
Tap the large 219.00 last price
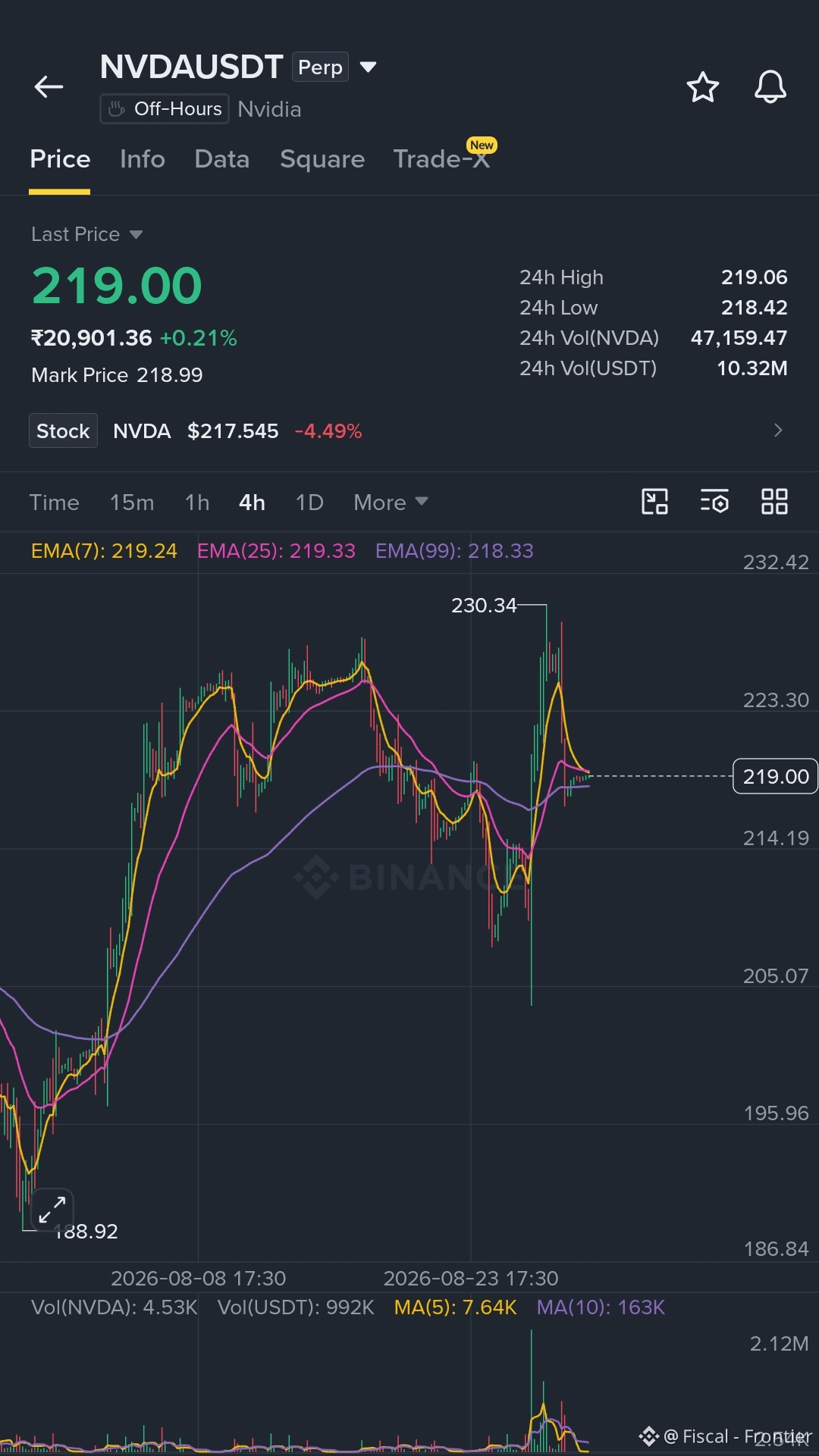click(117, 287)
